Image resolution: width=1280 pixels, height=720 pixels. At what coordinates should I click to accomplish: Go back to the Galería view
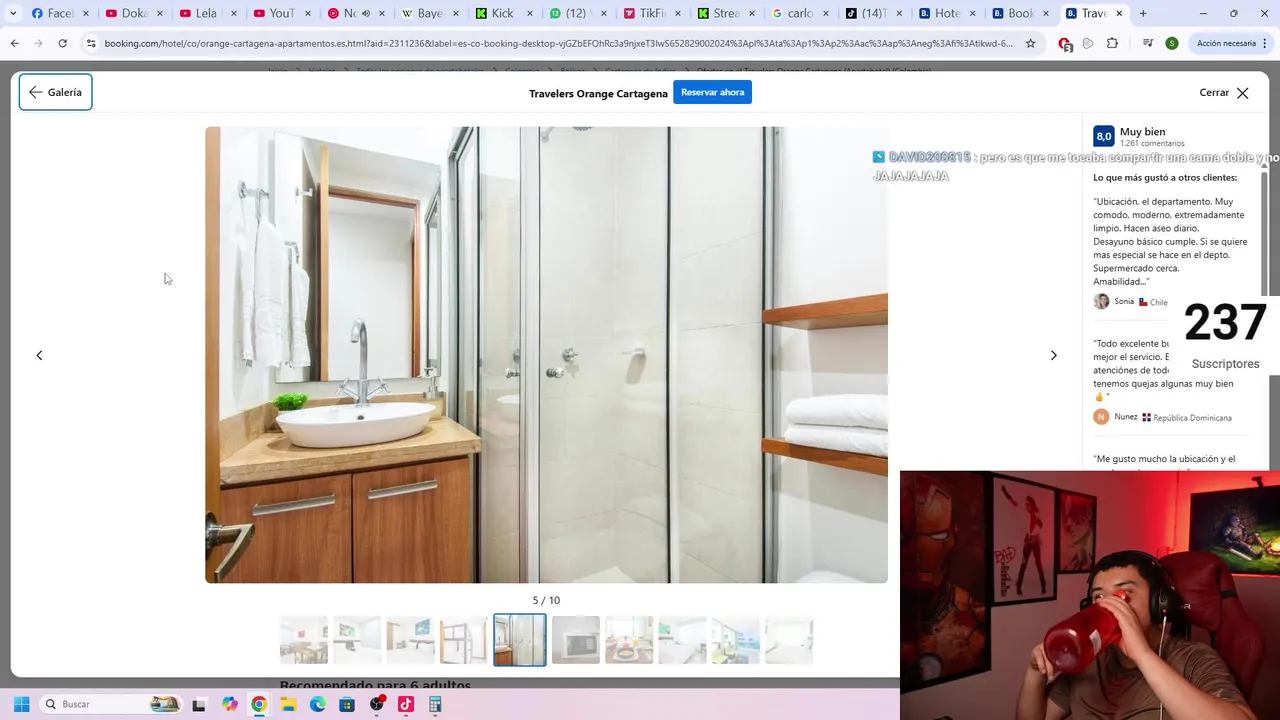(x=56, y=92)
